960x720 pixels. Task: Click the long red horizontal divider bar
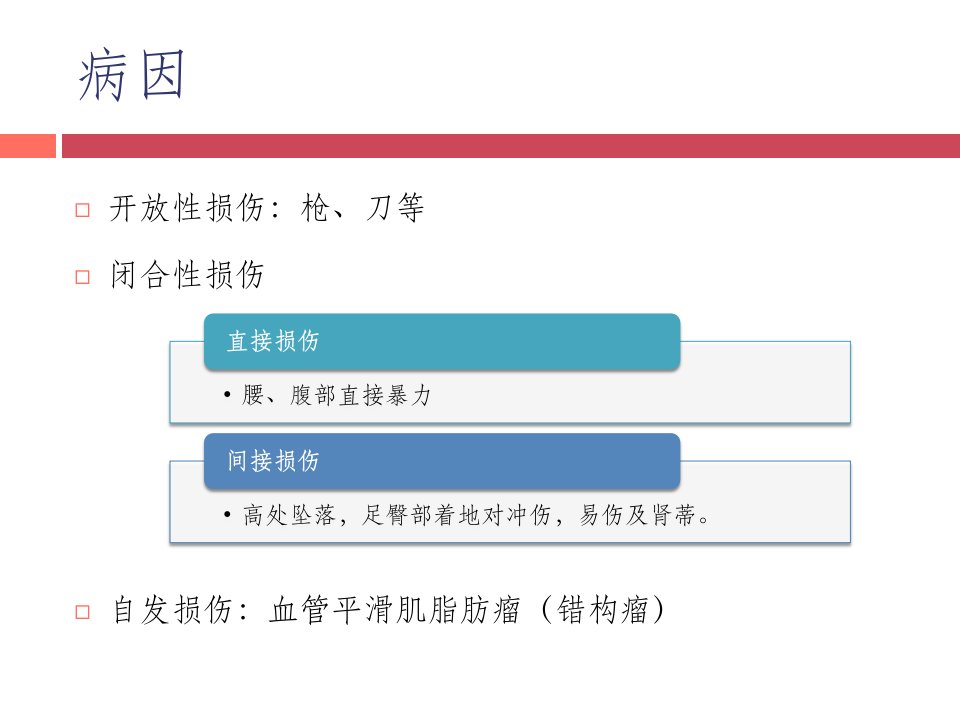511,146
